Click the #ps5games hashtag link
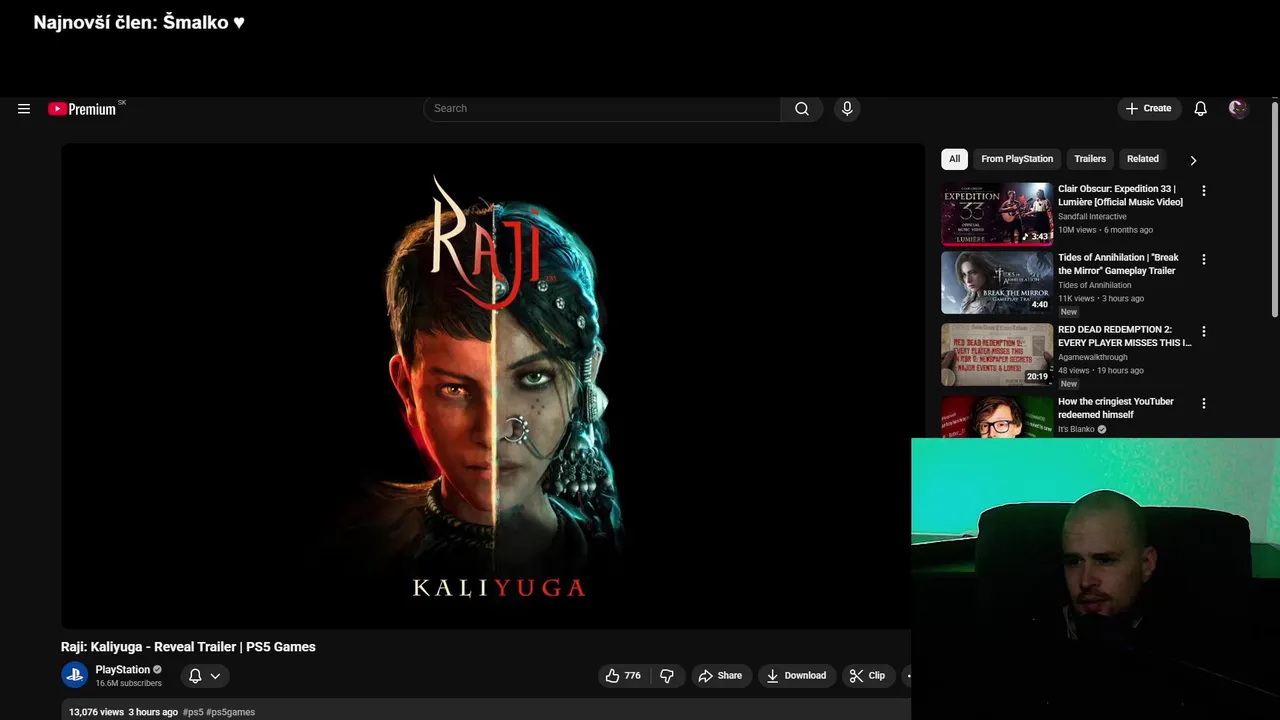Viewport: 1280px width, 720px height. tap(230, 712)
